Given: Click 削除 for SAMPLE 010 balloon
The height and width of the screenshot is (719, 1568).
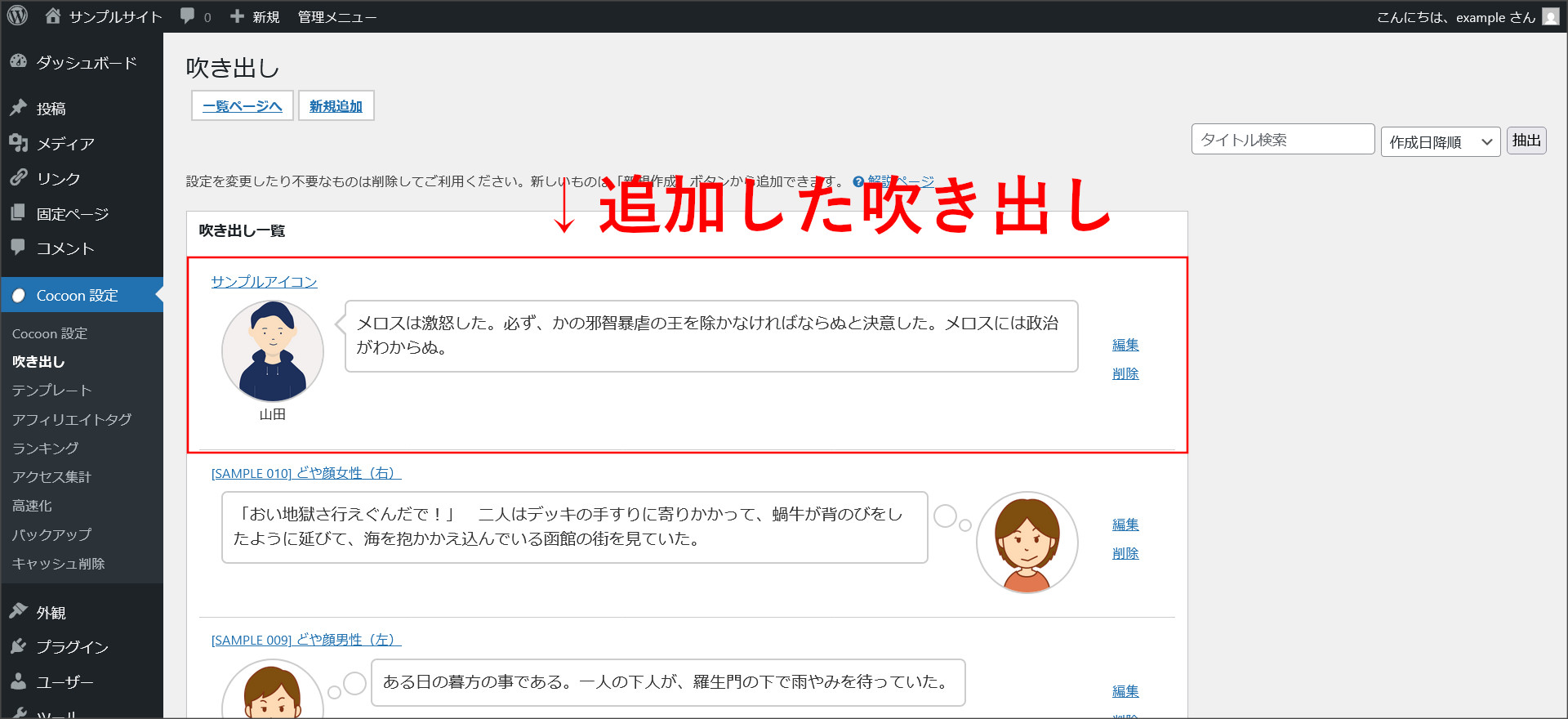Looking at the screenshot, I should pos(1125,553).
